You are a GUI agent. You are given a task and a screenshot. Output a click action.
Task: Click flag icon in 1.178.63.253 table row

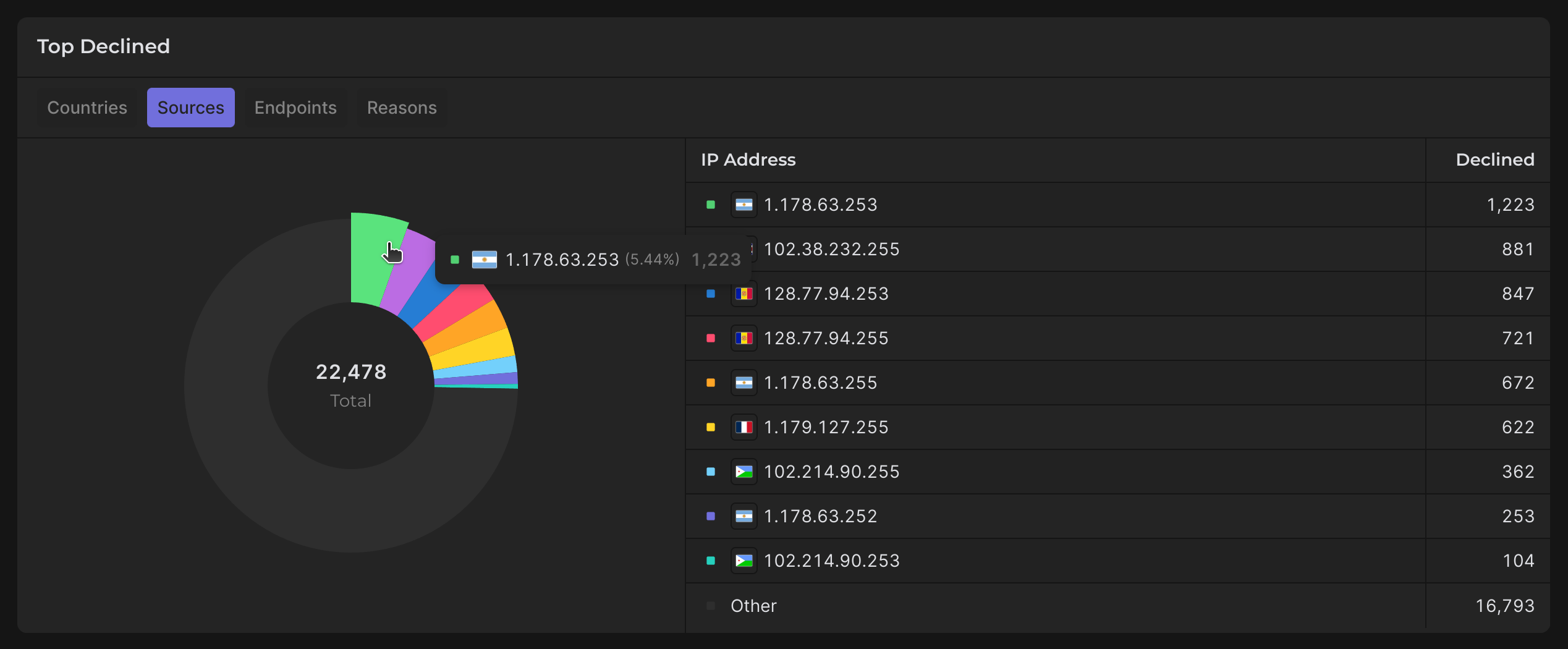click(x=744, y=205)
